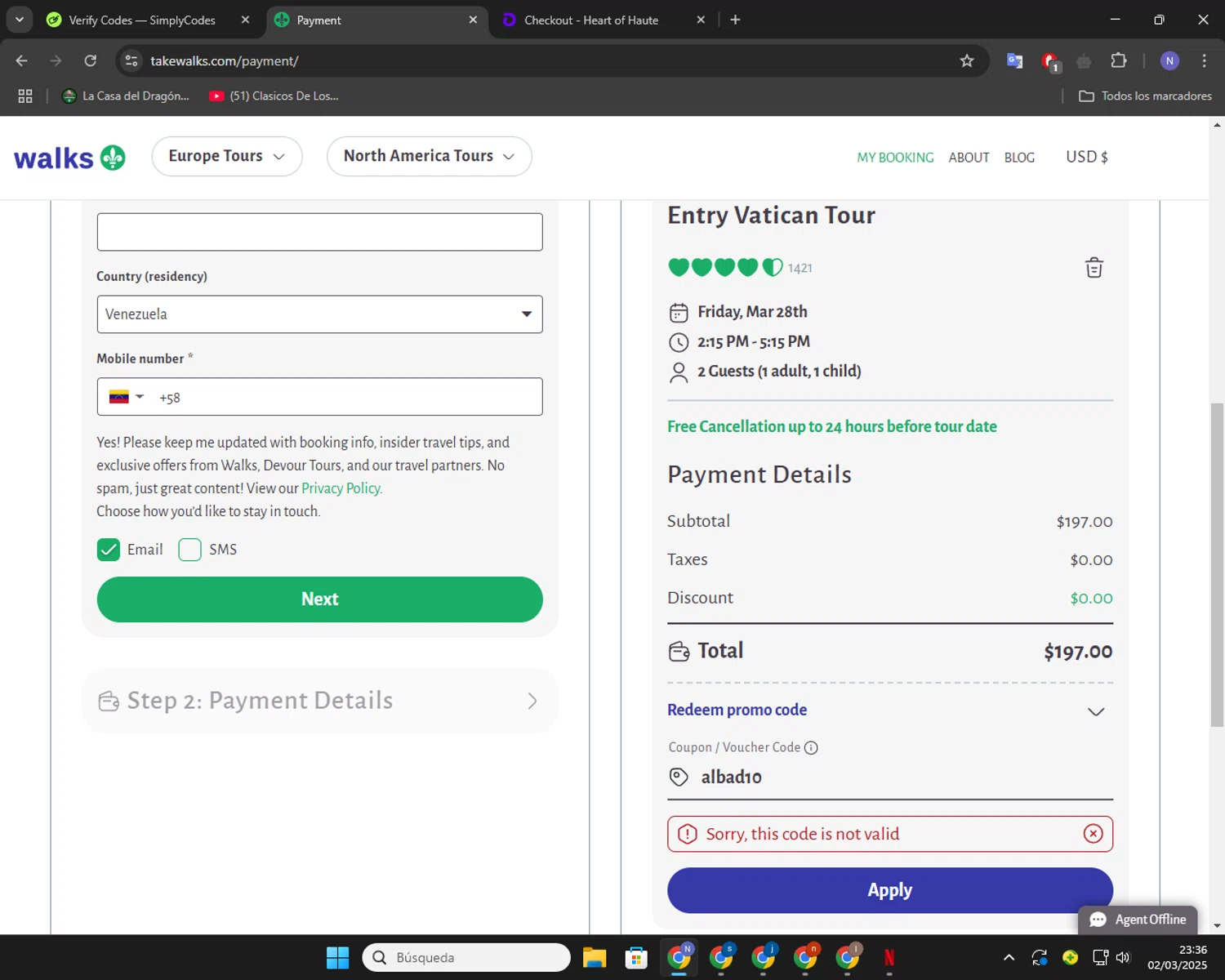Image resolution: width=1225 pixels, height=980 pixels.
Task: Click the empty text field above Country
Action: point(319,232)
